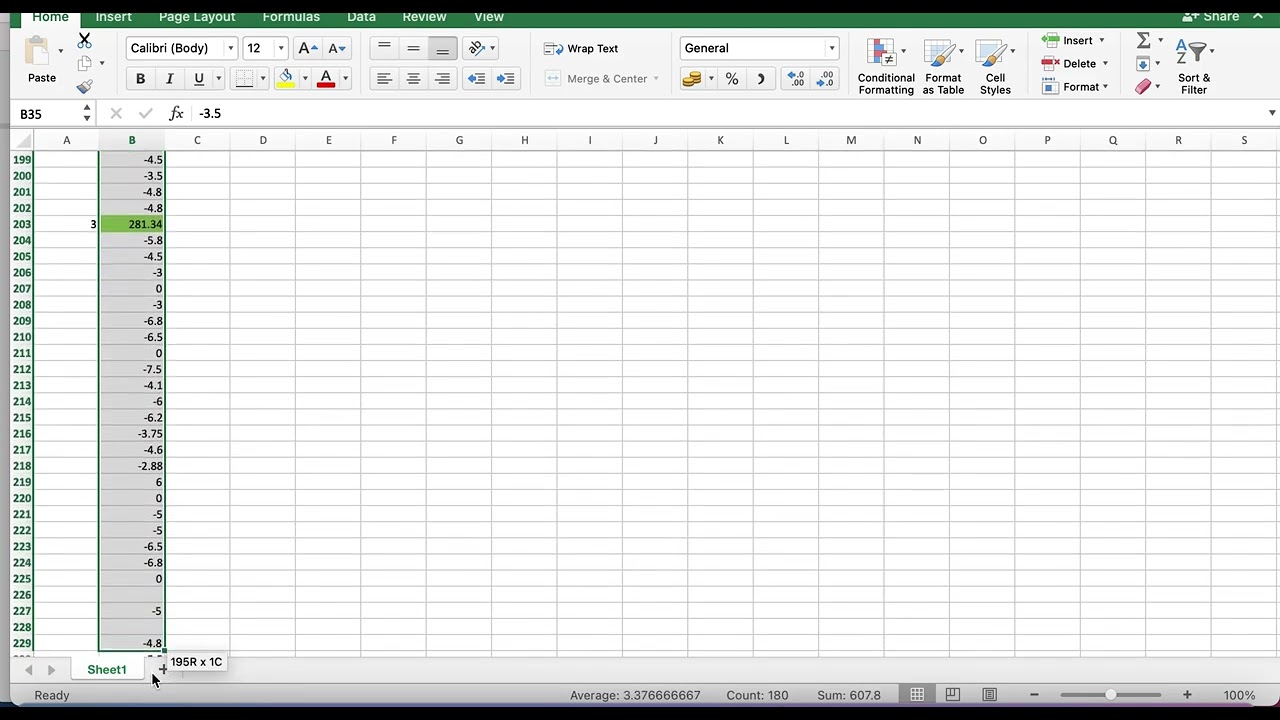Center text horizontally
The image size is (1280, 720).
click(x=413, y=79)
